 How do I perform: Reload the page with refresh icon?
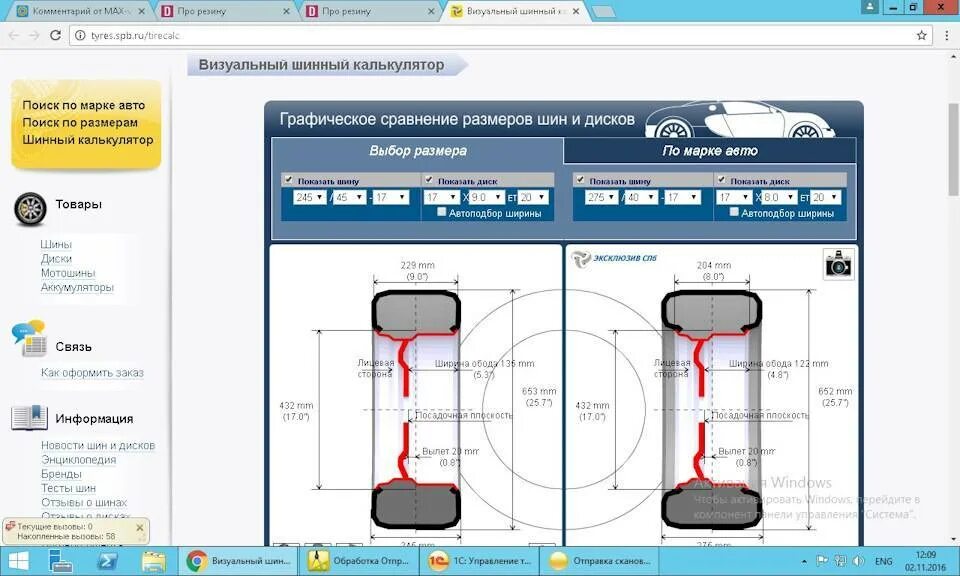[55, 36]
